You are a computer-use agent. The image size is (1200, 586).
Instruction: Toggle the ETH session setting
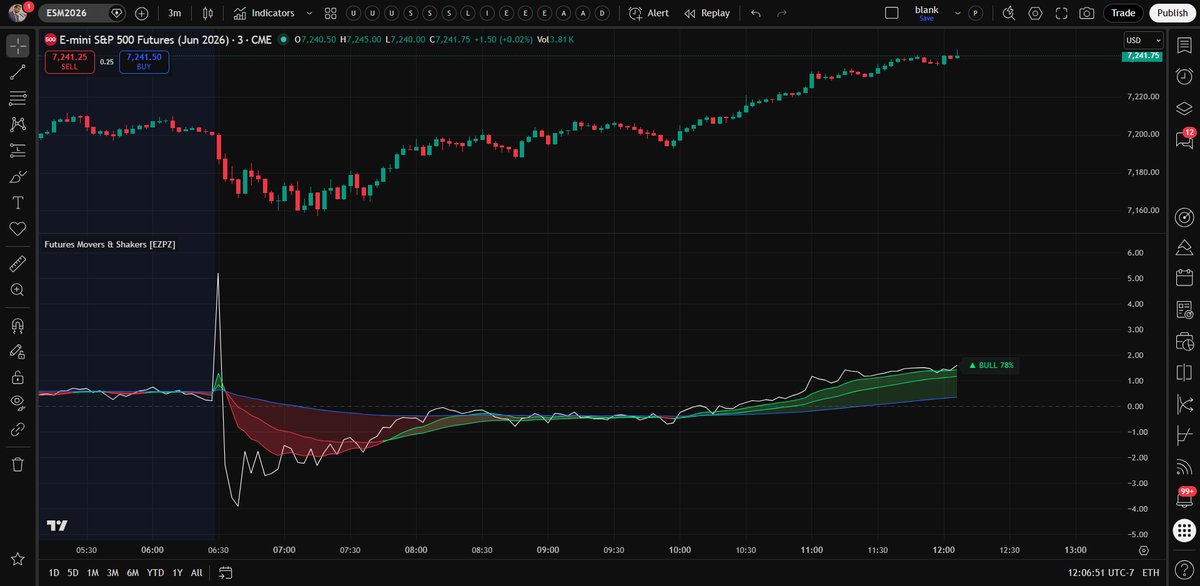1152,572
